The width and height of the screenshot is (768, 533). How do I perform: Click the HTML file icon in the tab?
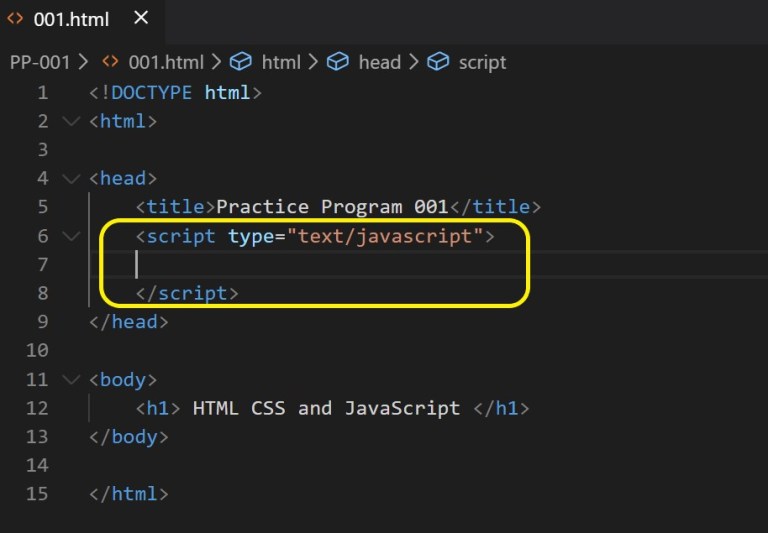(x=15, y=19)
